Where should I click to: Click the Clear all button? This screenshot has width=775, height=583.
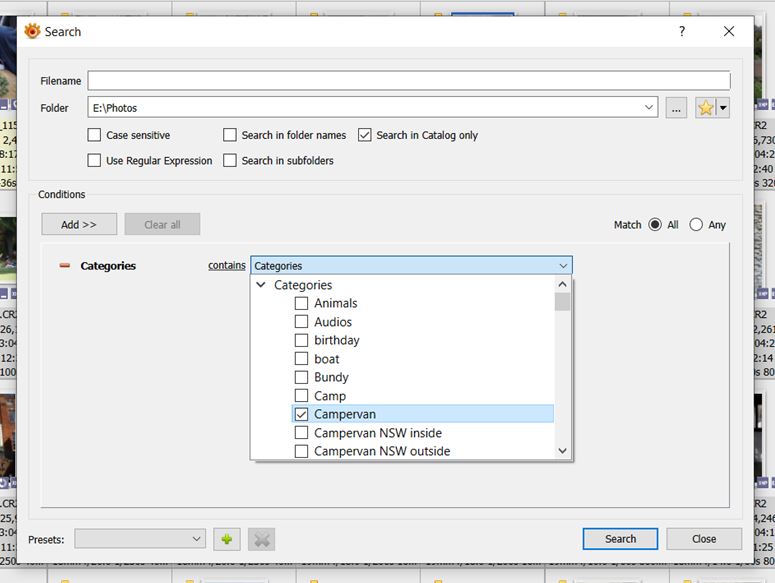point(162,224)
